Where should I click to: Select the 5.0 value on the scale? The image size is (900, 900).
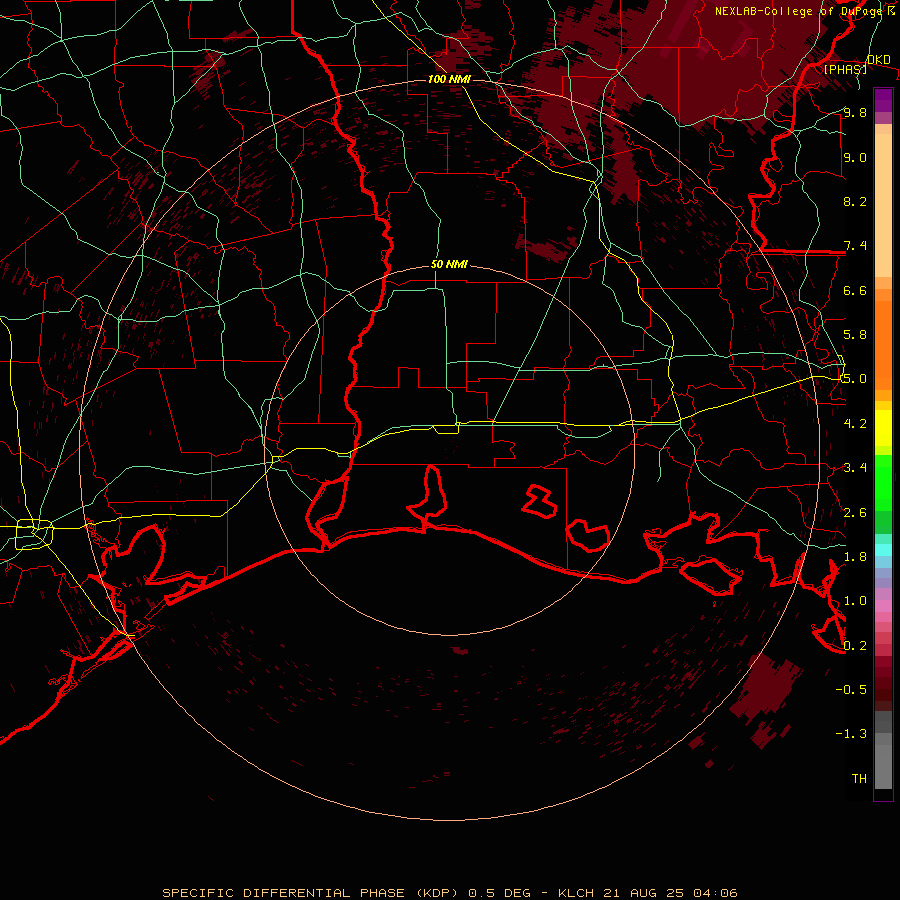pyautogui.click(x=855, y=379)
